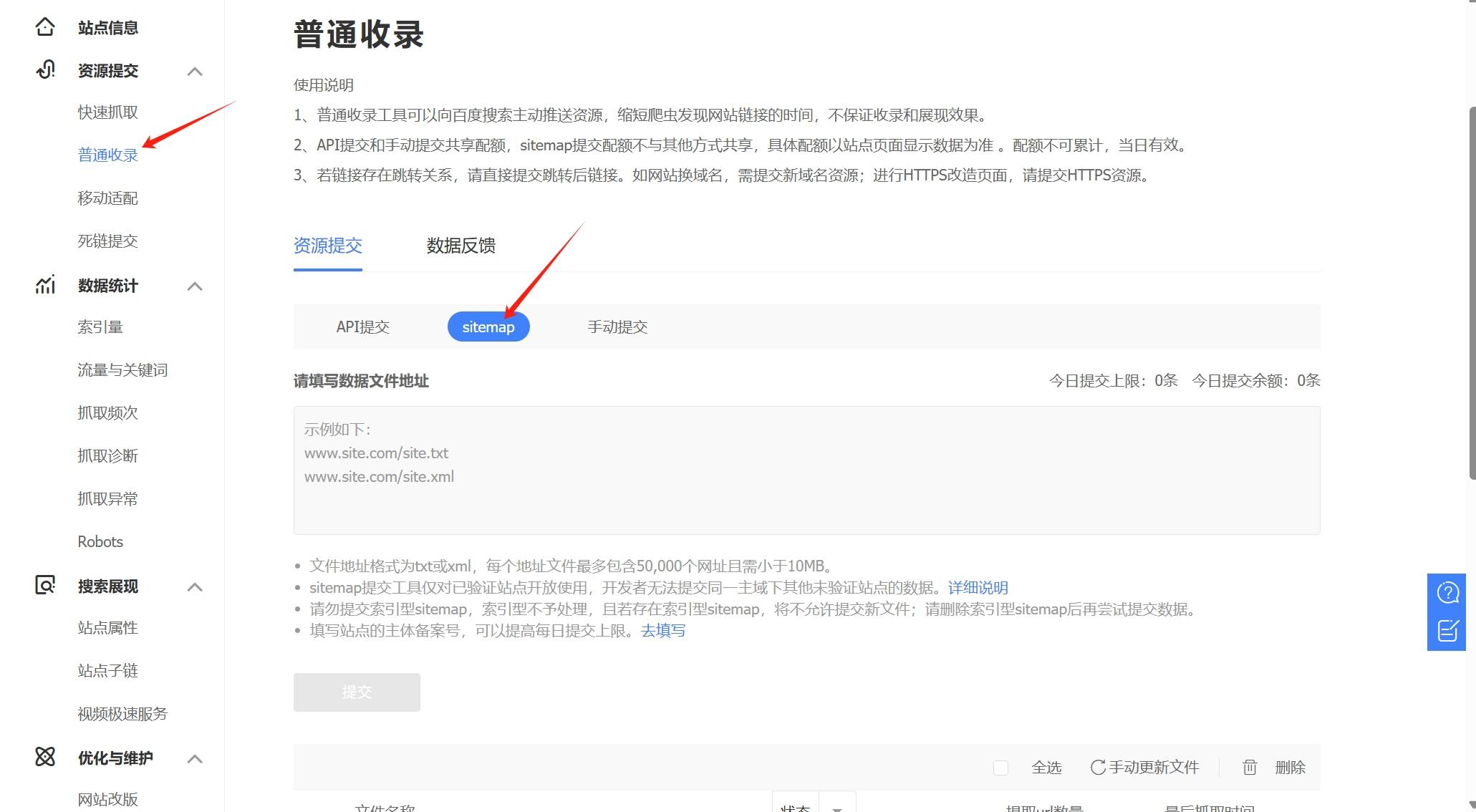The height and width of the screenshot is (812, 1476).
Task: Open the help question mark icon
Action: [1447, 593]
